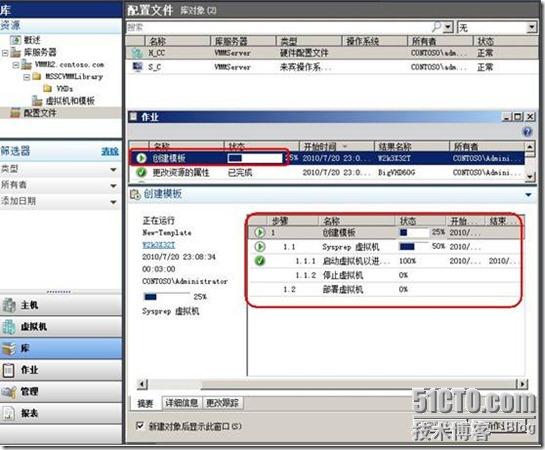Select the 配置文件 folder icon
The height and width of the screenshot is (450, 545).
[15, 113]
